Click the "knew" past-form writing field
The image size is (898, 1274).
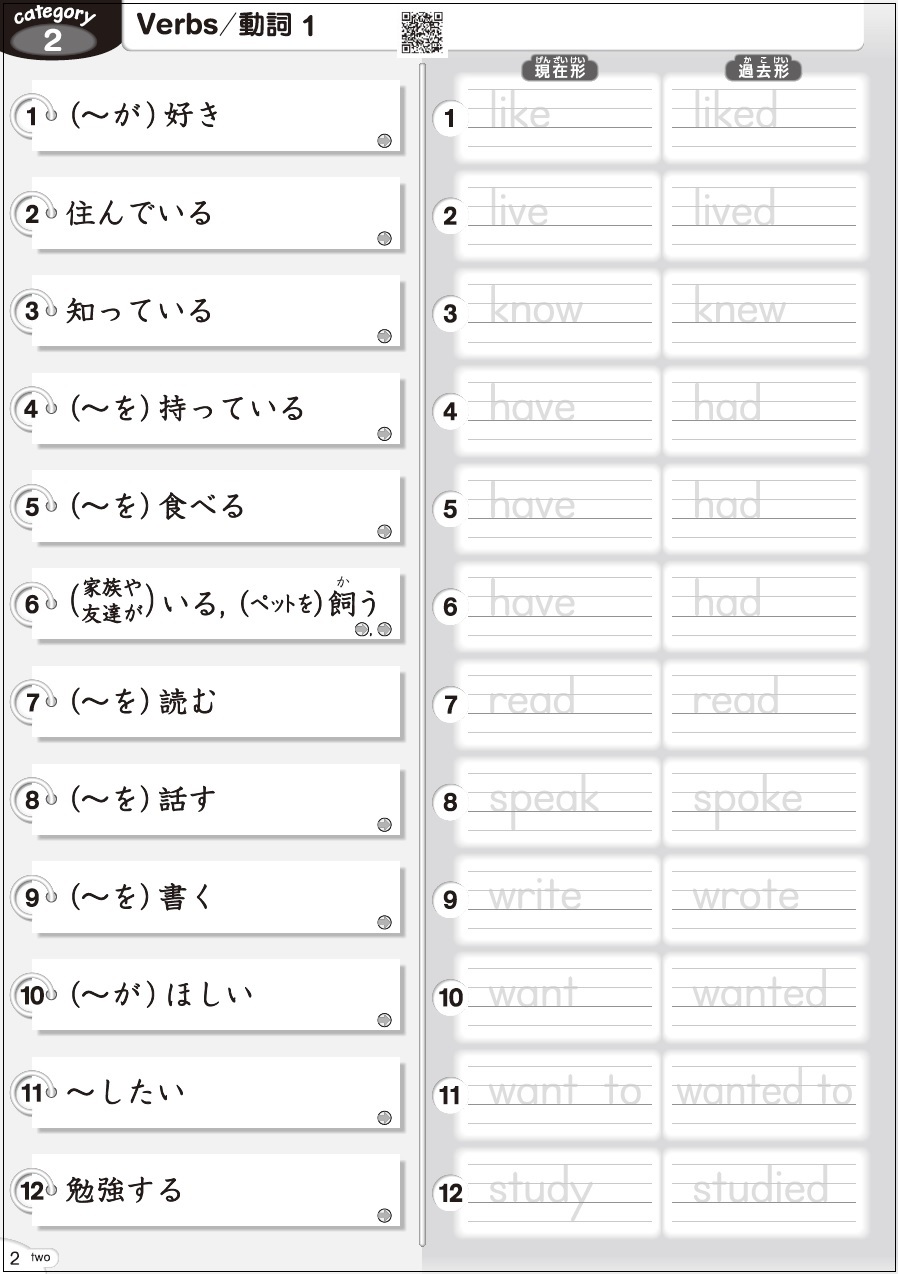(x=765, y=313)
